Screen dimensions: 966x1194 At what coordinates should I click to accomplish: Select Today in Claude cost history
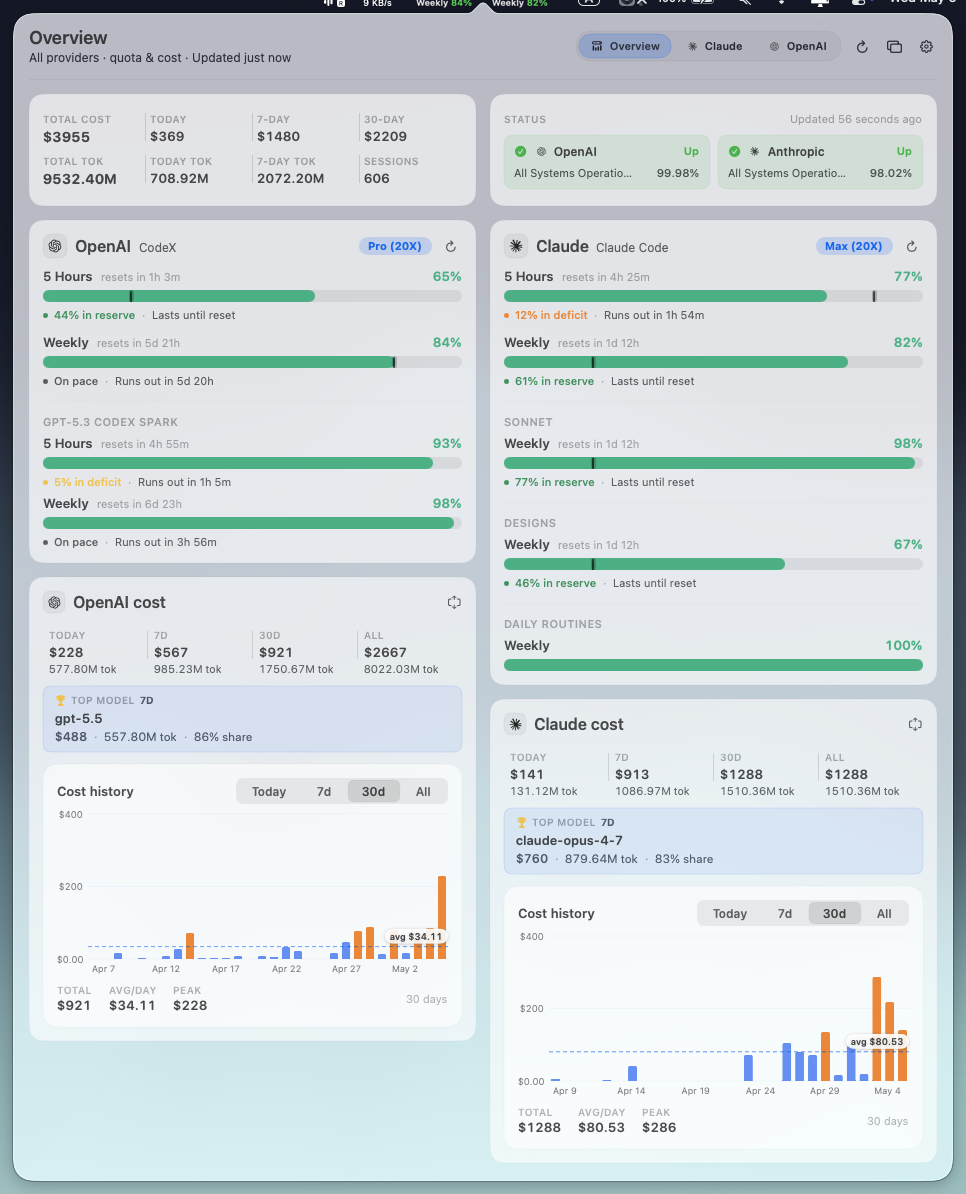pyautogui.click(x=729, y=913)
